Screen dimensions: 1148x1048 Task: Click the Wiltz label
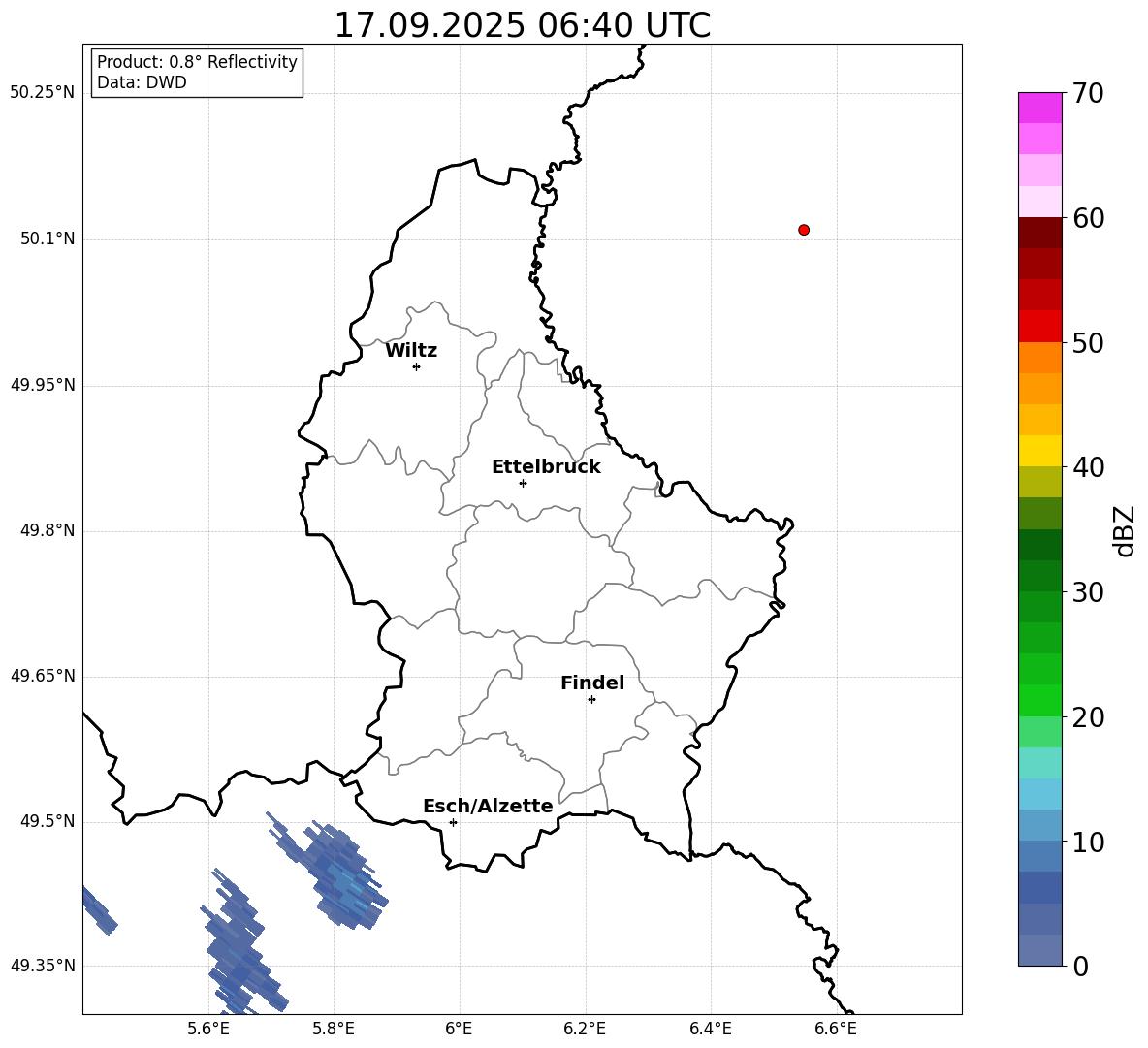point(411,351)
